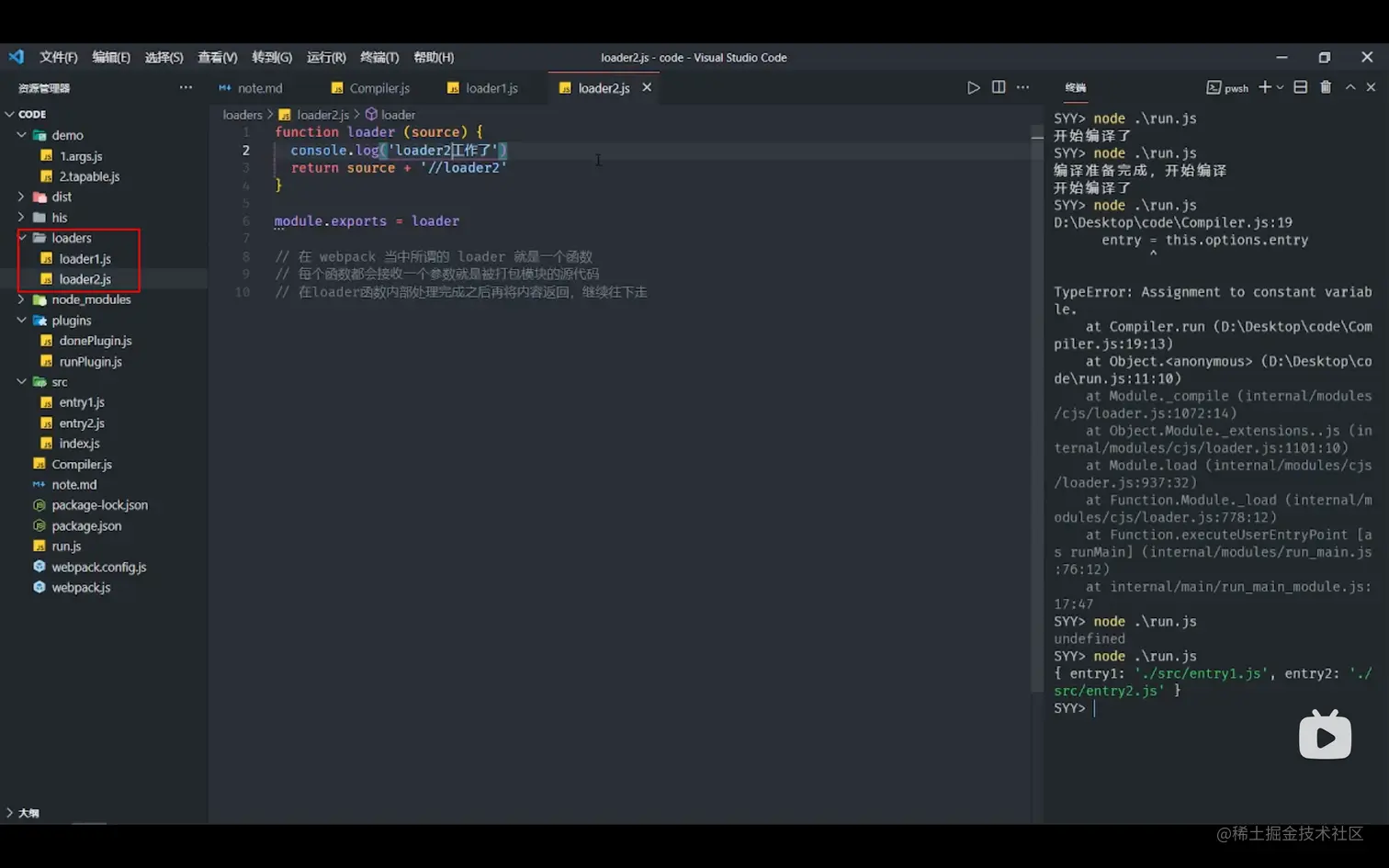This screenshot has width=1389, height=868.
Task: Select loader2.js in the file tree
Action: click(85, 279)
